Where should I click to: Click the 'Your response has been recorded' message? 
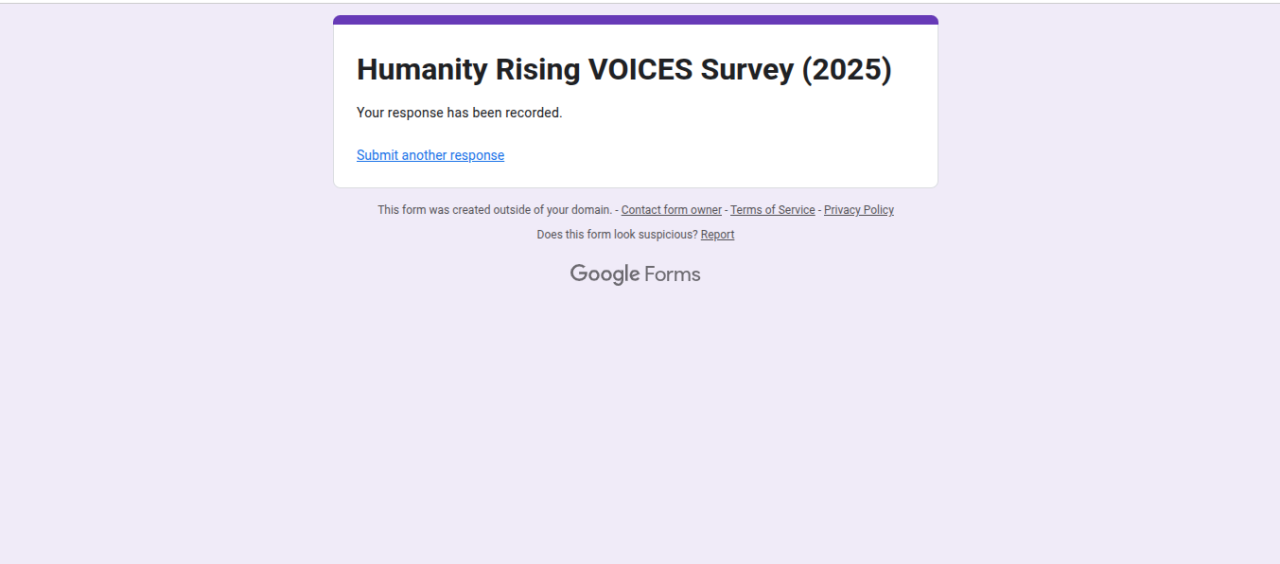459,113
